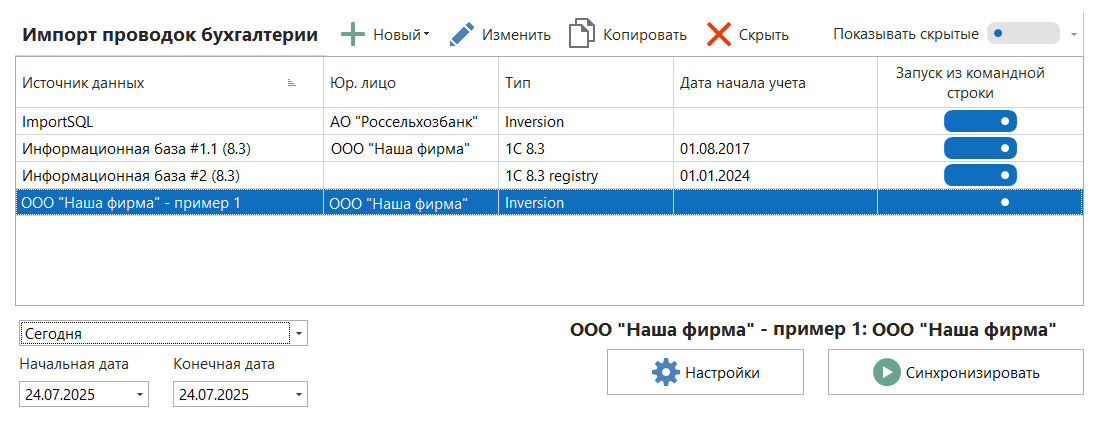Open the Настройки button
The image size is (1099, 427).
[705, 373]
